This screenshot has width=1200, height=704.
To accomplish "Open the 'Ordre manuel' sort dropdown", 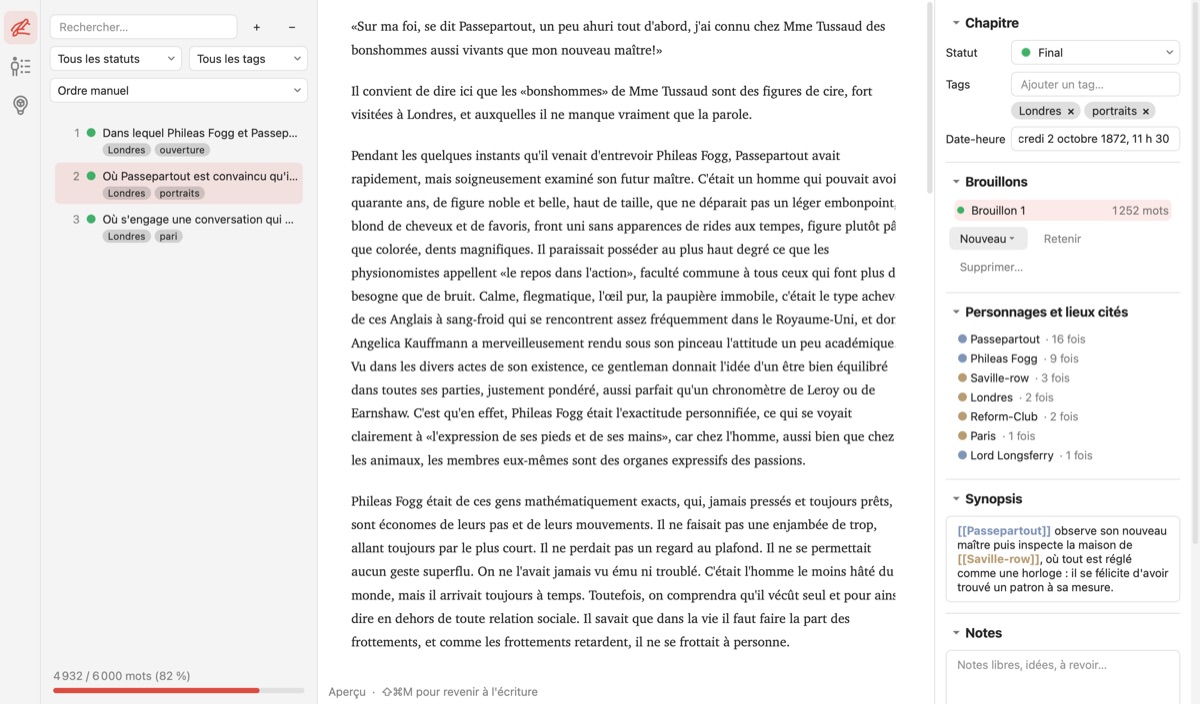I will click(x=179, y=90).
